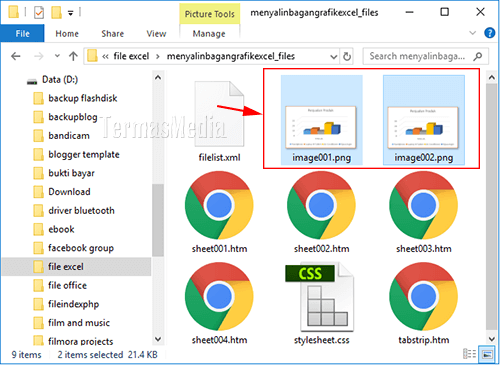Open the film and music folder
The image size is (500, 365).
(x=79, y=322)
